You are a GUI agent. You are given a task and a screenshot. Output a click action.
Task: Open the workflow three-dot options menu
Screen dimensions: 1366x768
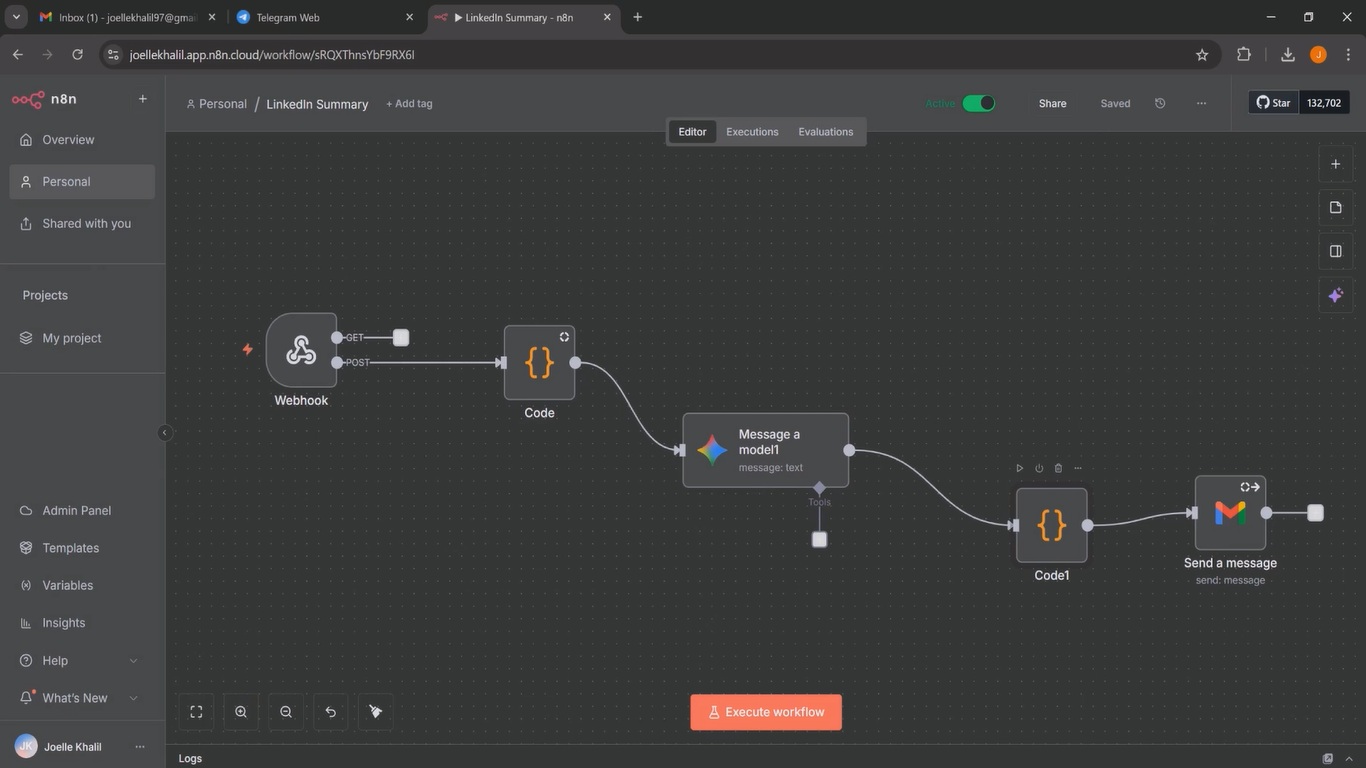point(1201,103)
